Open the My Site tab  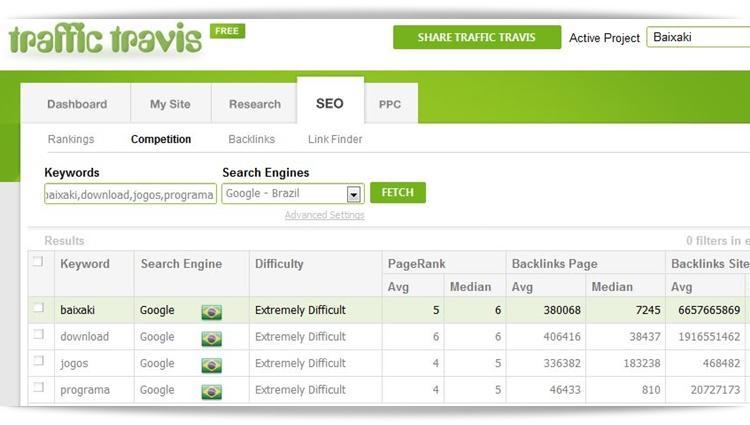pyautogui.click(x=170, y=104)
